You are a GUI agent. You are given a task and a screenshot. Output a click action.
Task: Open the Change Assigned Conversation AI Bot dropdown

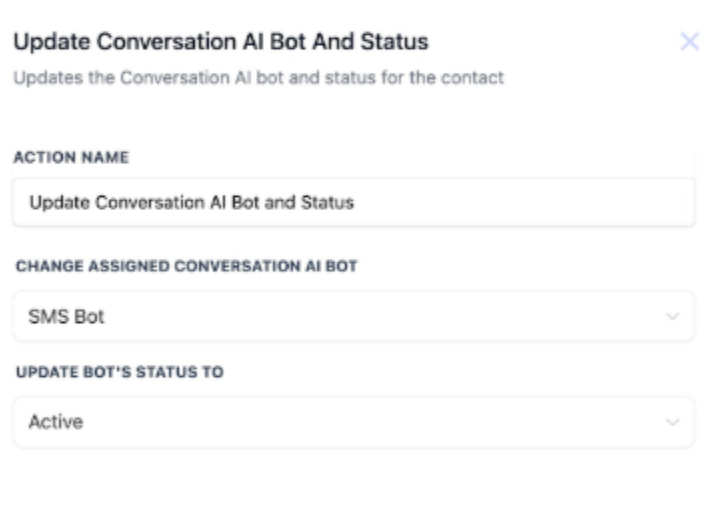[353, 317]
